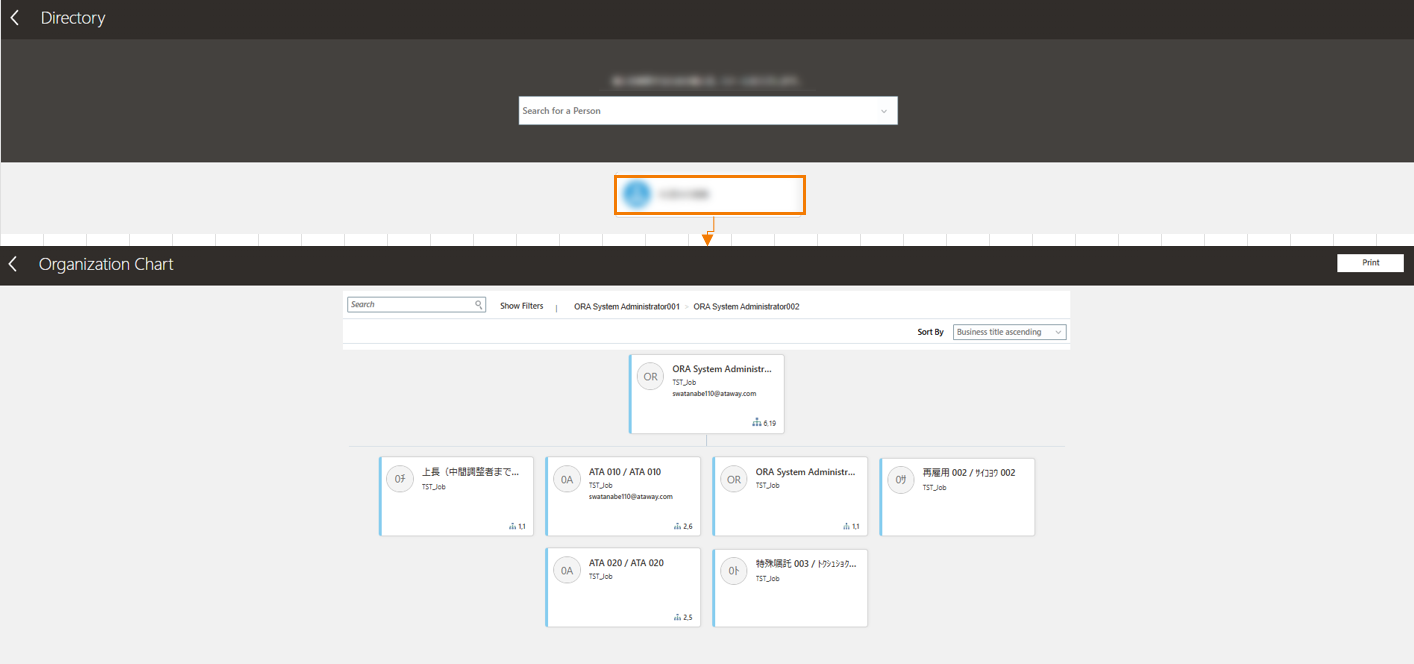The image size is (1414, 664).
Task: Click the magnifier icon in the Search box
Action: [x=478, y=304]
